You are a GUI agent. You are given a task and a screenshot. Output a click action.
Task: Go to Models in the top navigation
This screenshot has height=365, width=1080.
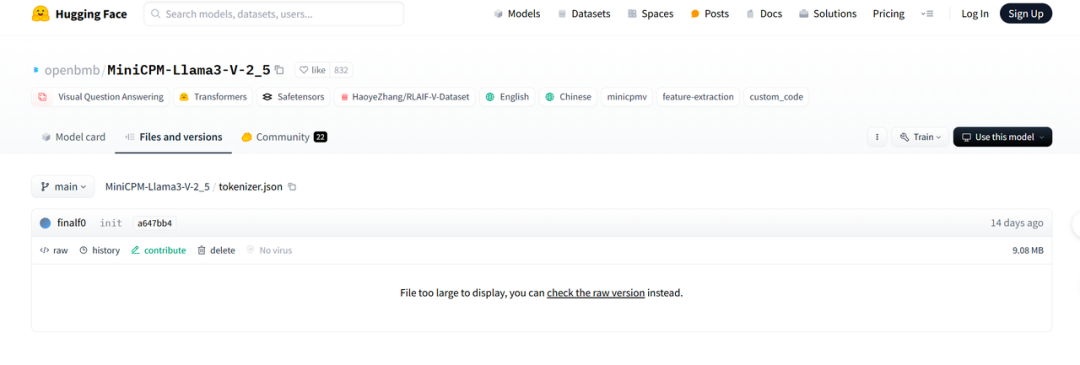(x=517, y=14)
